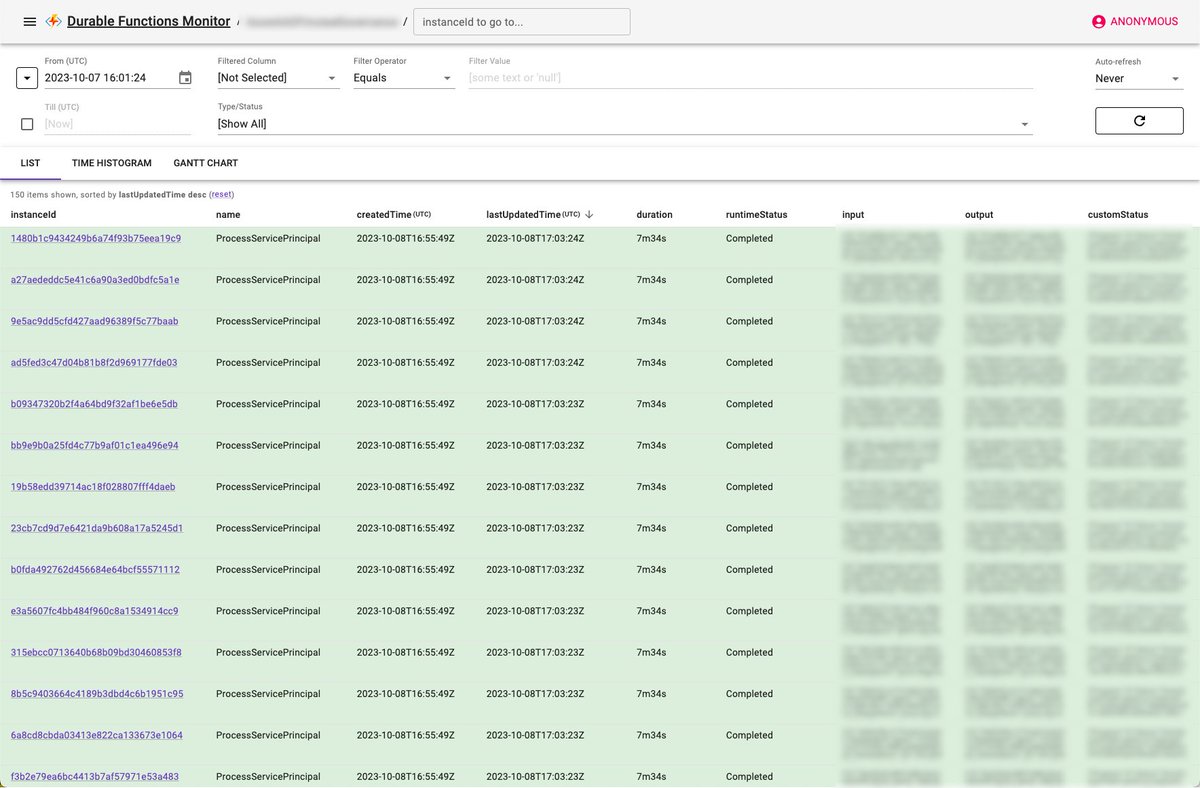The image size is (1200, 788).
Task: Click lastUpdatedTime 17:03:24Z in ad5fed3c row
Action: coord(535,362)
